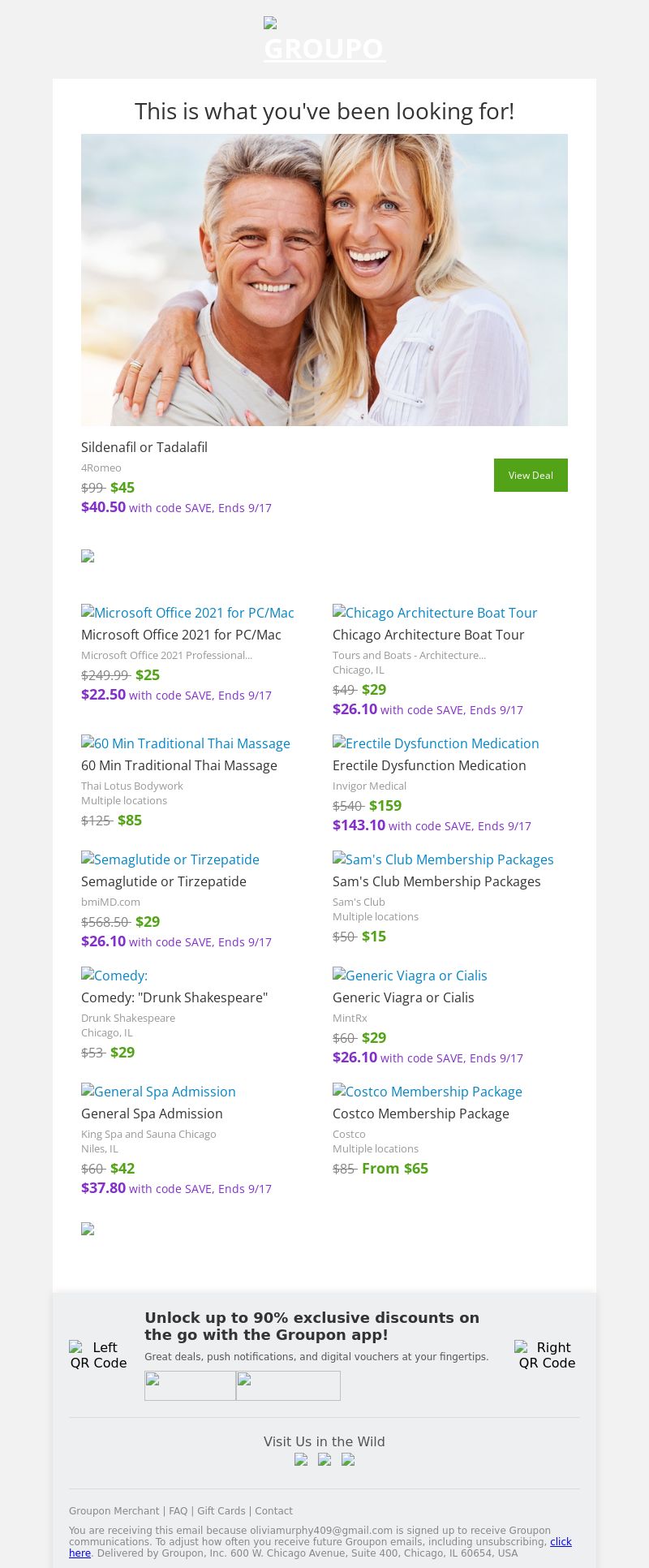Open 60 Min Traditional Thai Massage image

[186, 743]
